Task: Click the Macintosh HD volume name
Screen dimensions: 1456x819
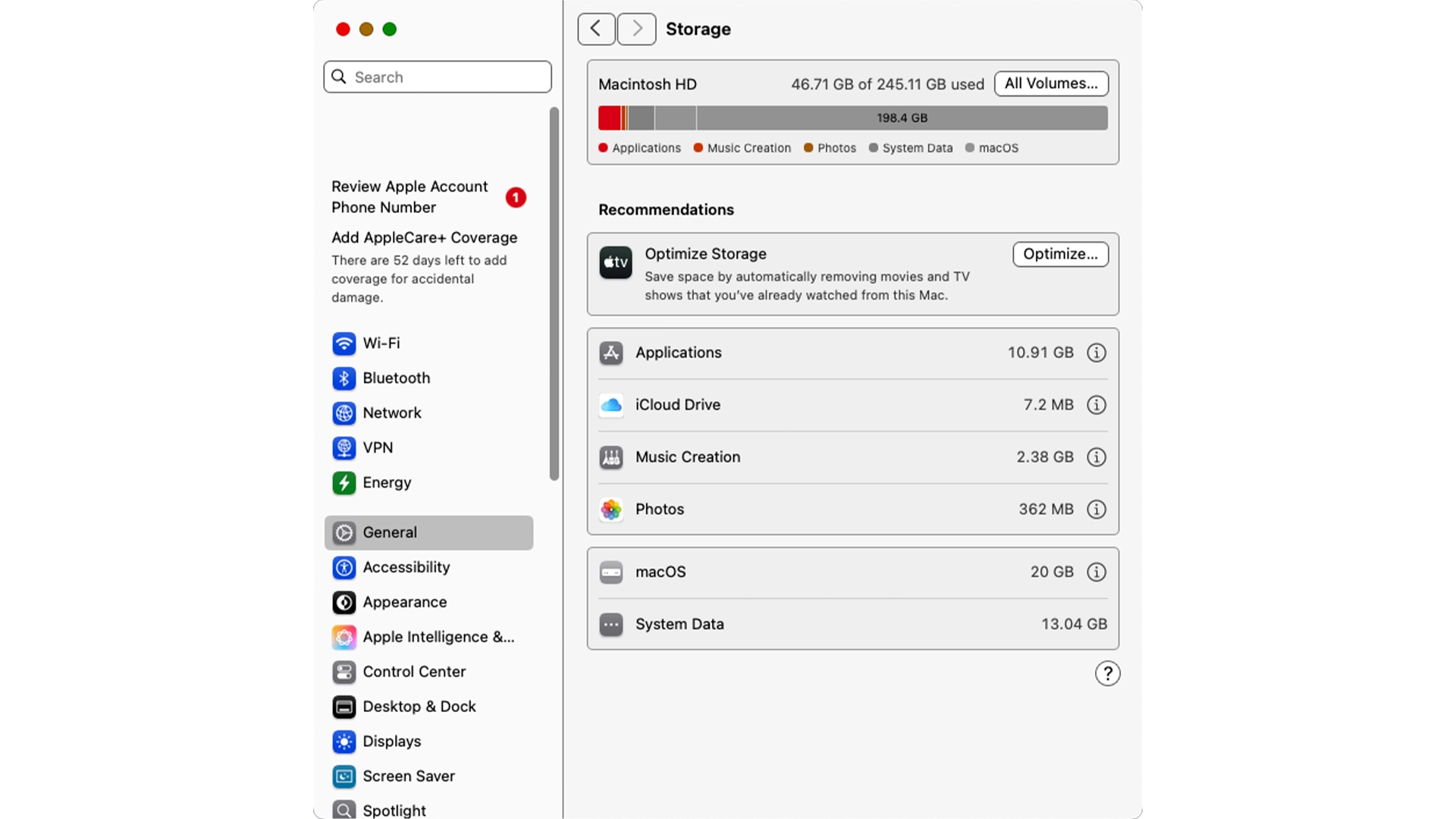Action: (647, 84)
